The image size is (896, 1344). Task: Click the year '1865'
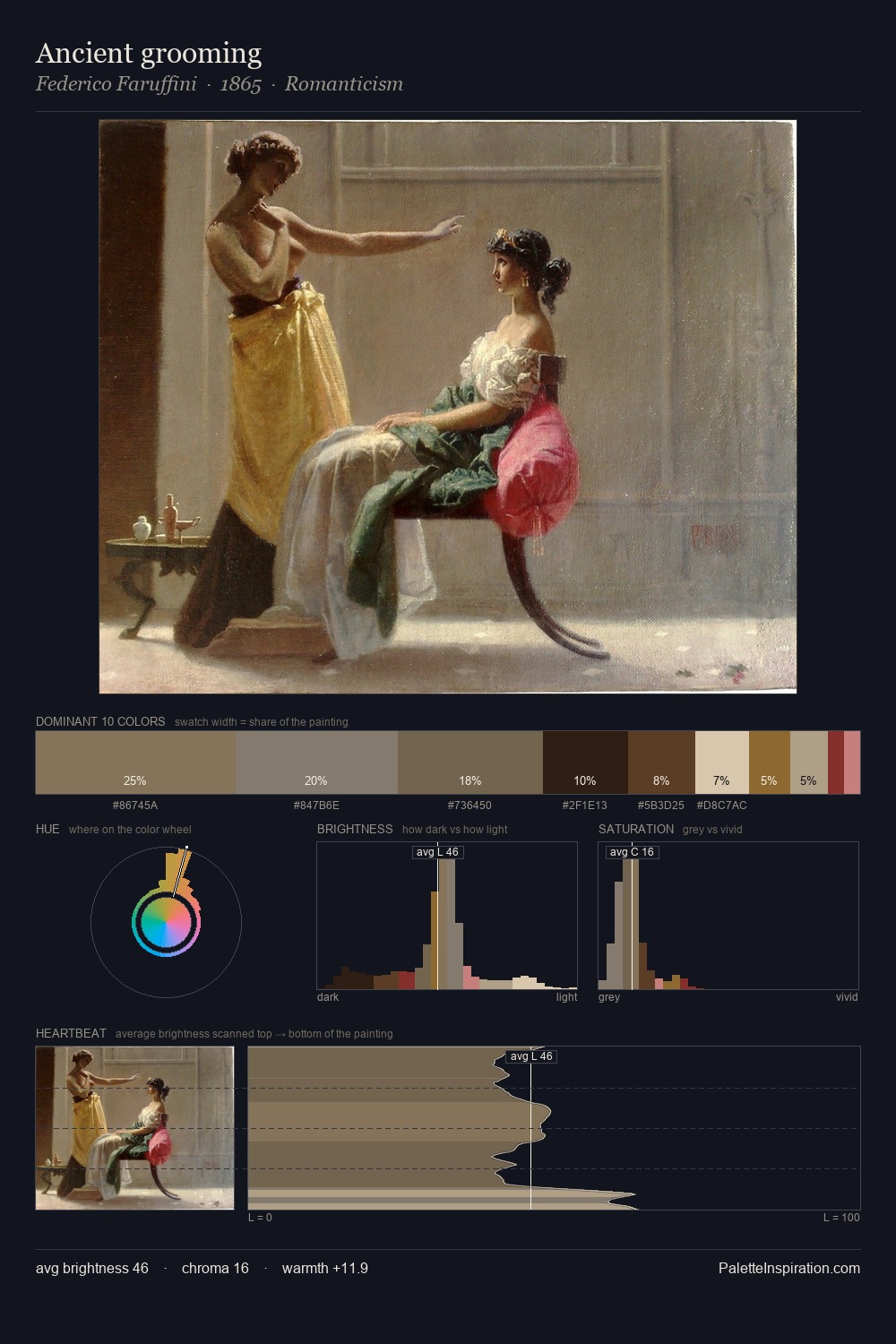pyautogui.click(x=241, y=84)
